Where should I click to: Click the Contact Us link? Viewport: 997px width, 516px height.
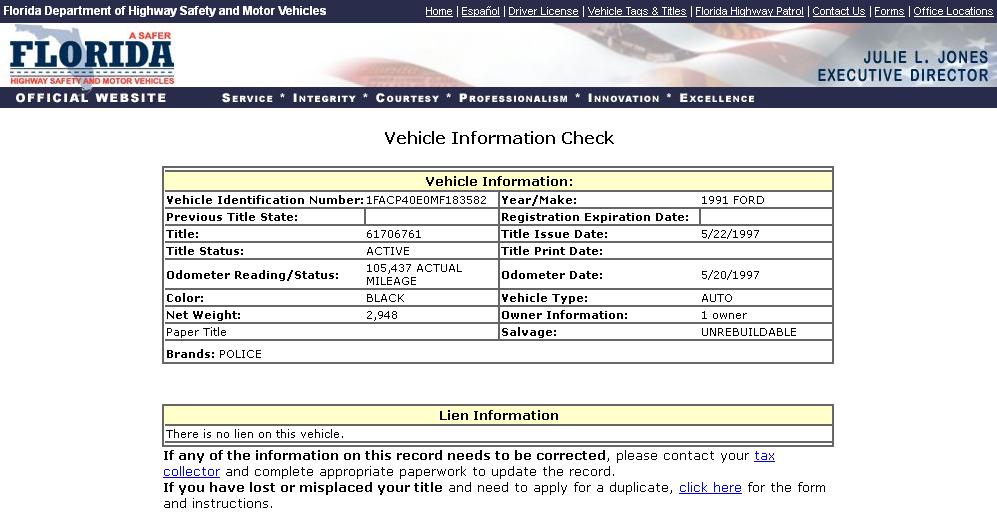[838, 11]
